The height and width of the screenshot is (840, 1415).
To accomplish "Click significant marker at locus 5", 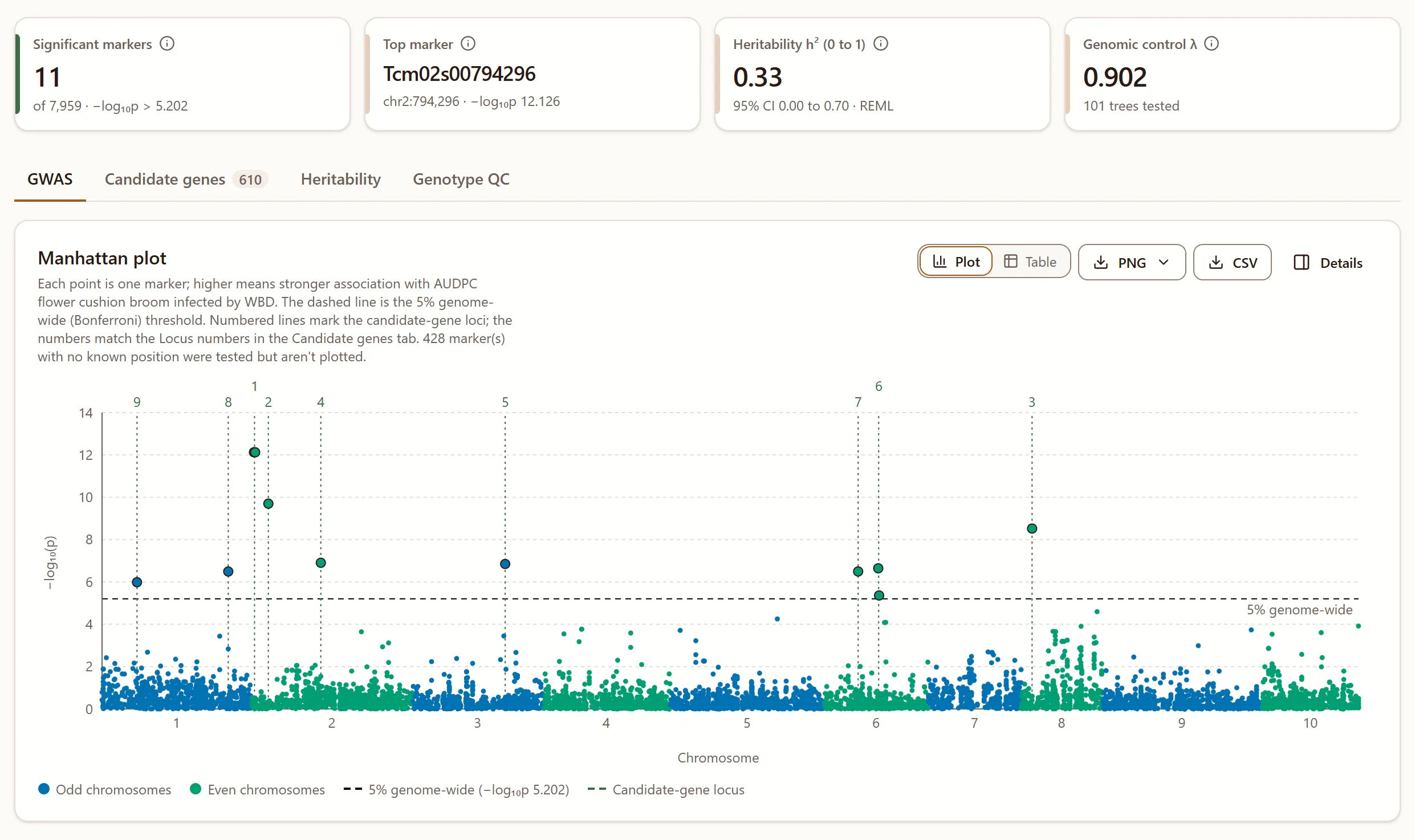I will pyautogui.click(x=505, y=564).
